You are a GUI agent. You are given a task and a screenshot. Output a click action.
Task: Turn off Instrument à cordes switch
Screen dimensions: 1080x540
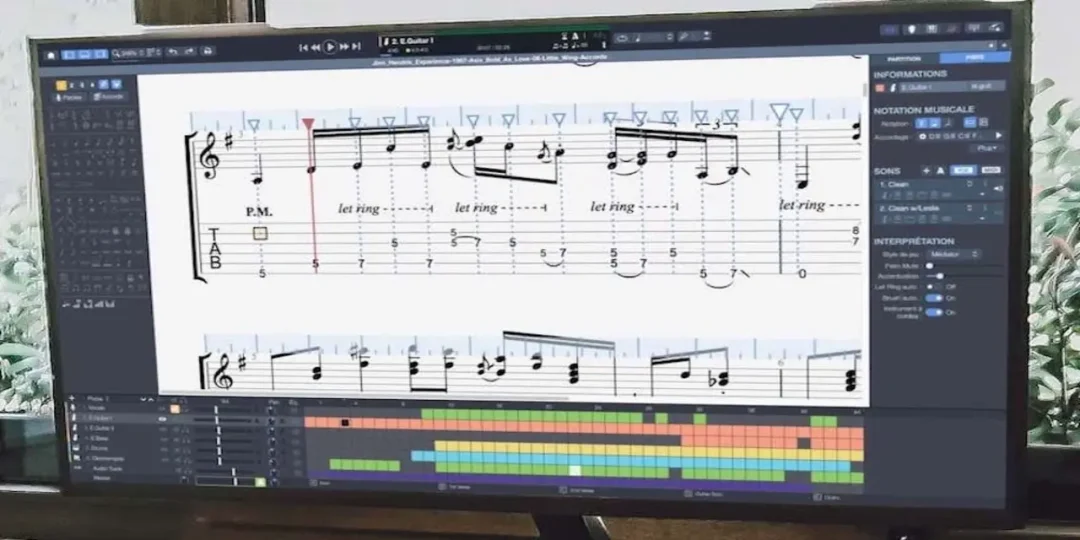click(x=934, y=312)
